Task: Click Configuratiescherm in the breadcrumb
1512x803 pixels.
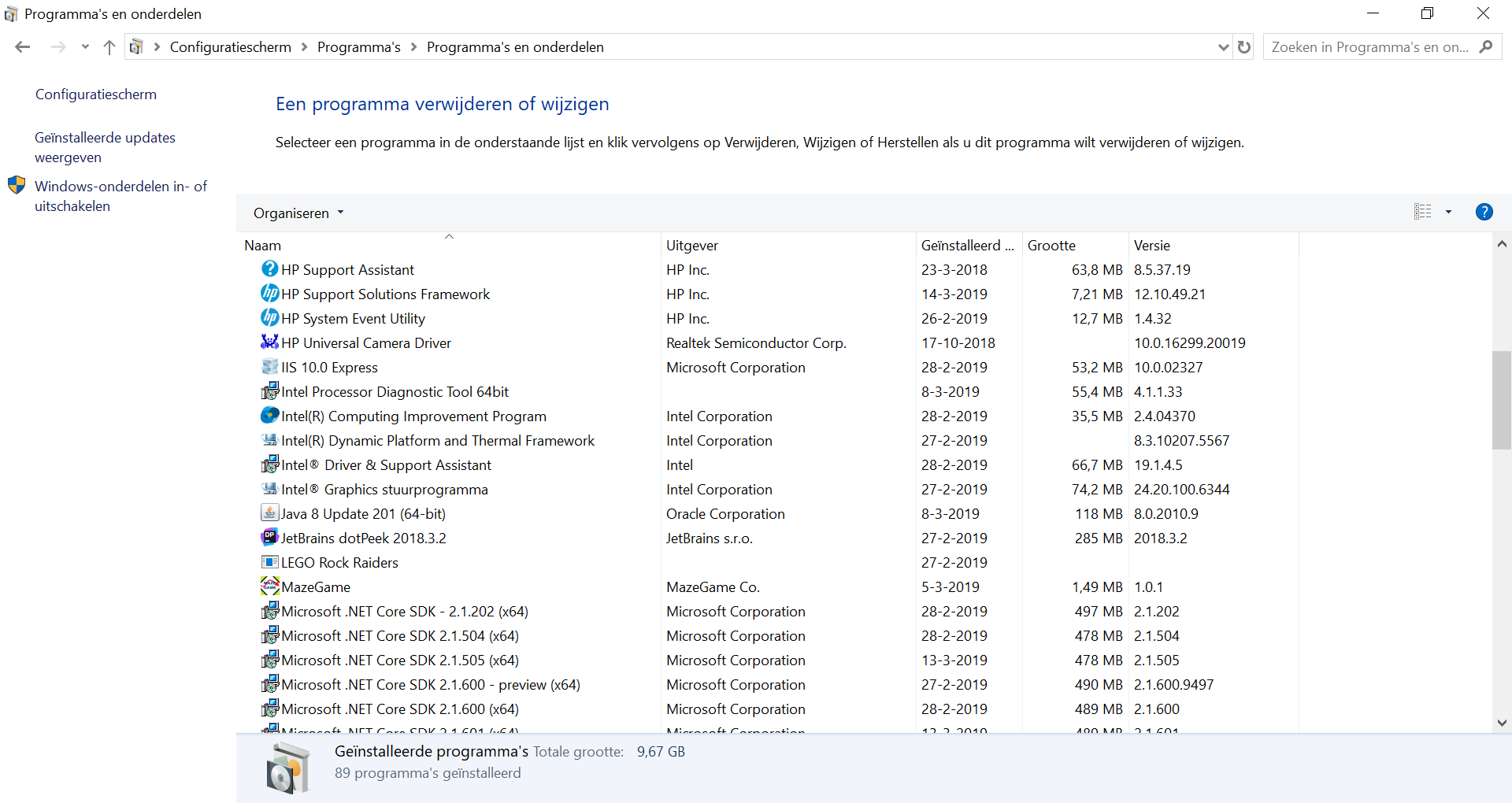Action: [x=231, y=47]
